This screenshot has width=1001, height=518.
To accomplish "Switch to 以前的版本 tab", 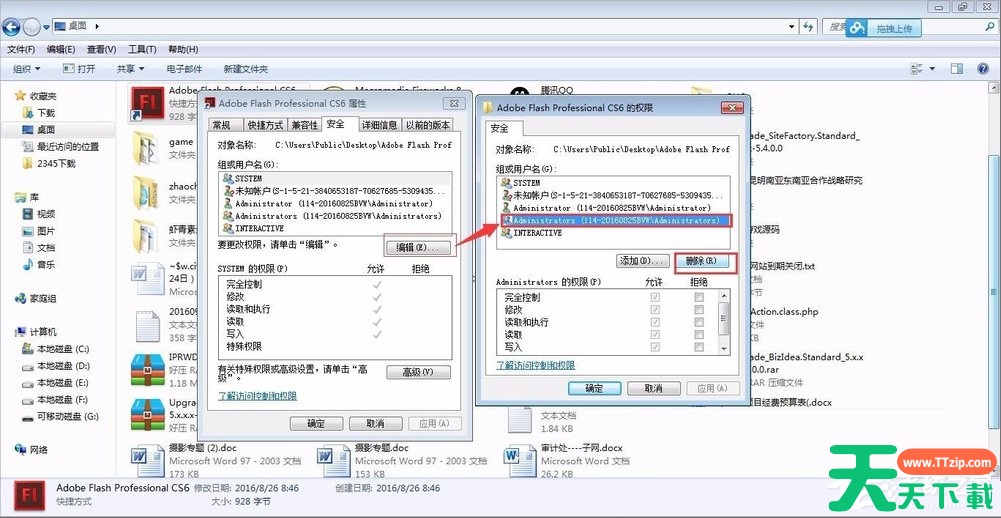I will [x=428, y=125].
